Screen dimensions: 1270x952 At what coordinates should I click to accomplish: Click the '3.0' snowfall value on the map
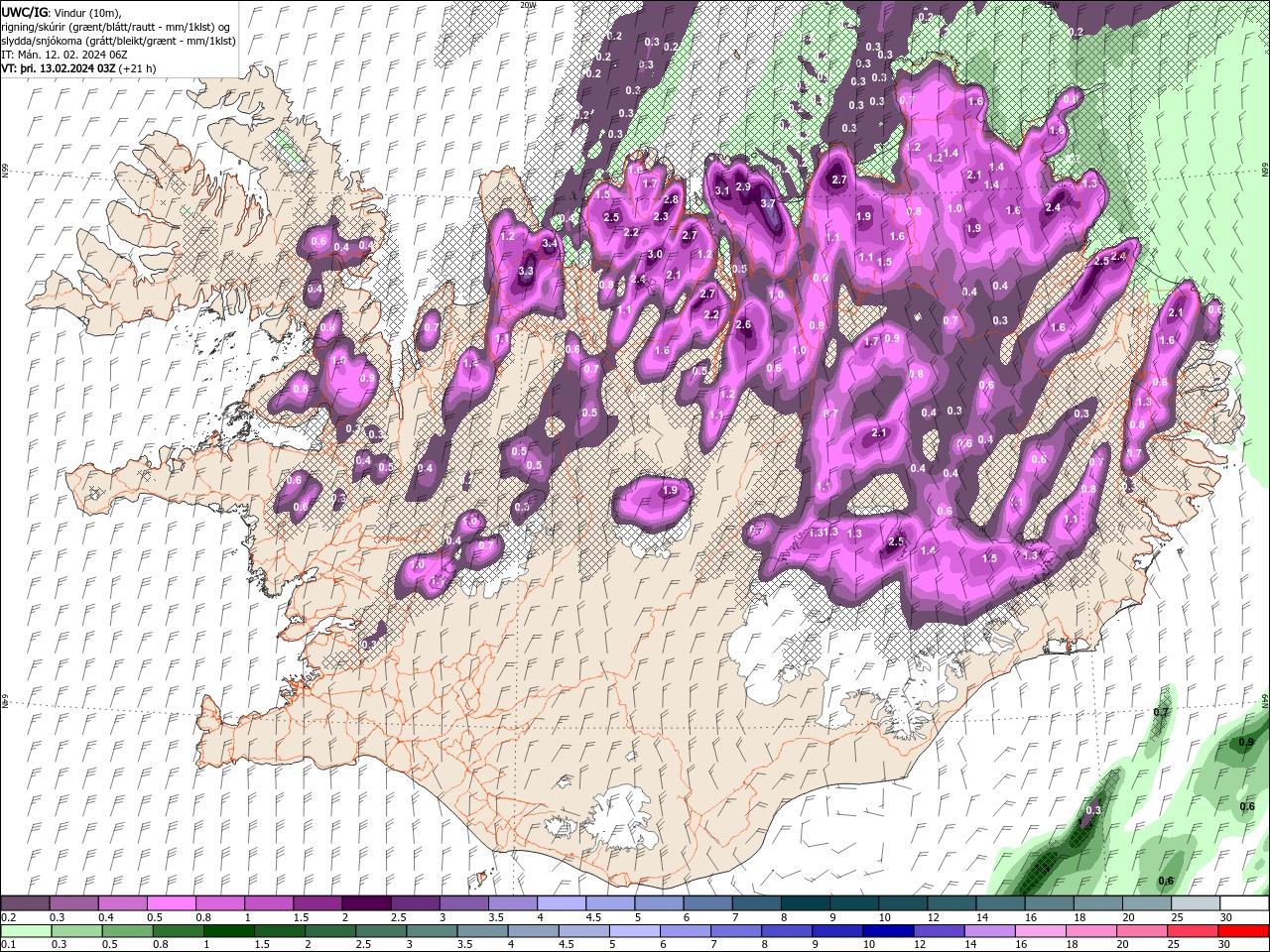[x=655, y=255]
